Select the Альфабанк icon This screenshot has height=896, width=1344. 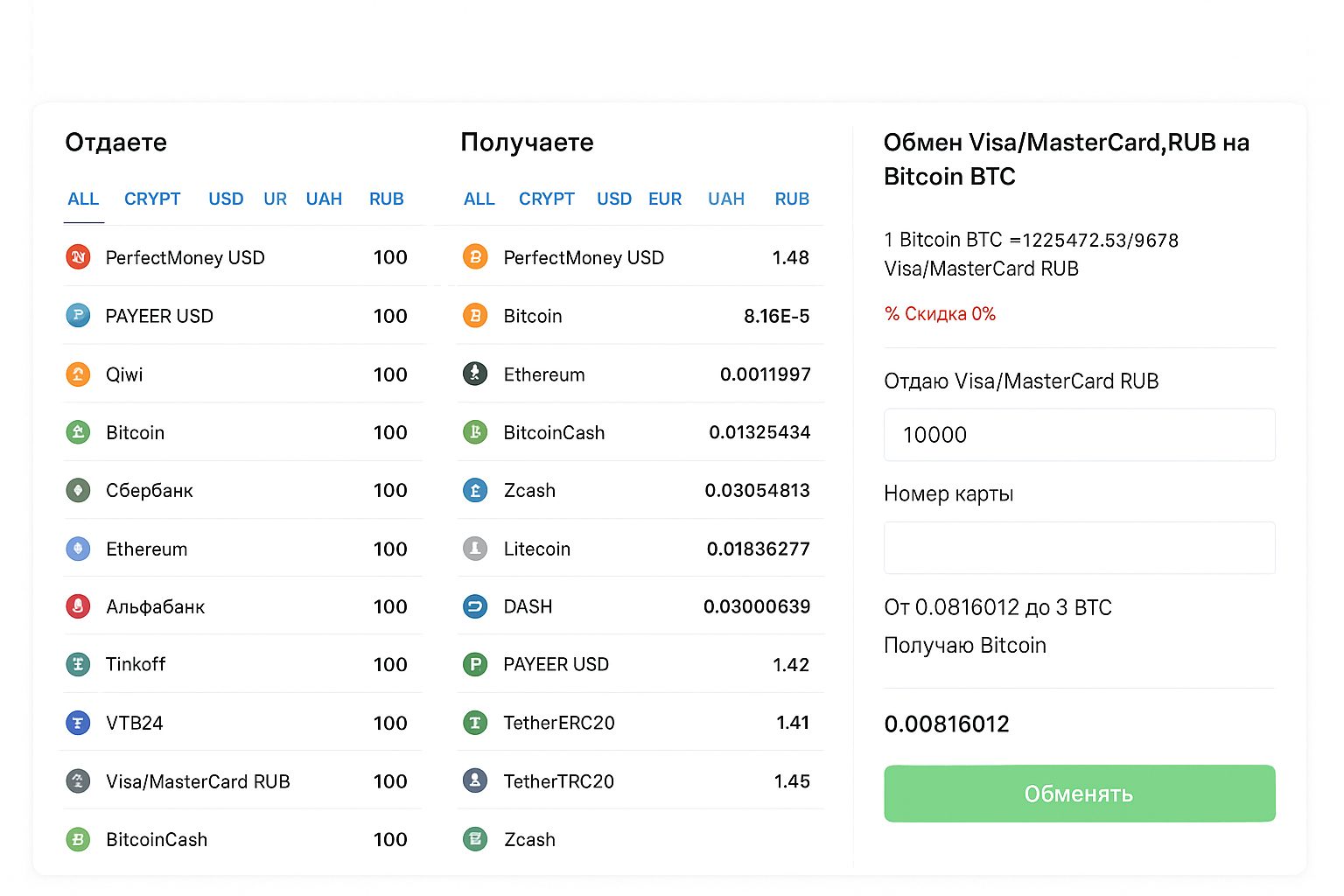[x=78, y=606]
